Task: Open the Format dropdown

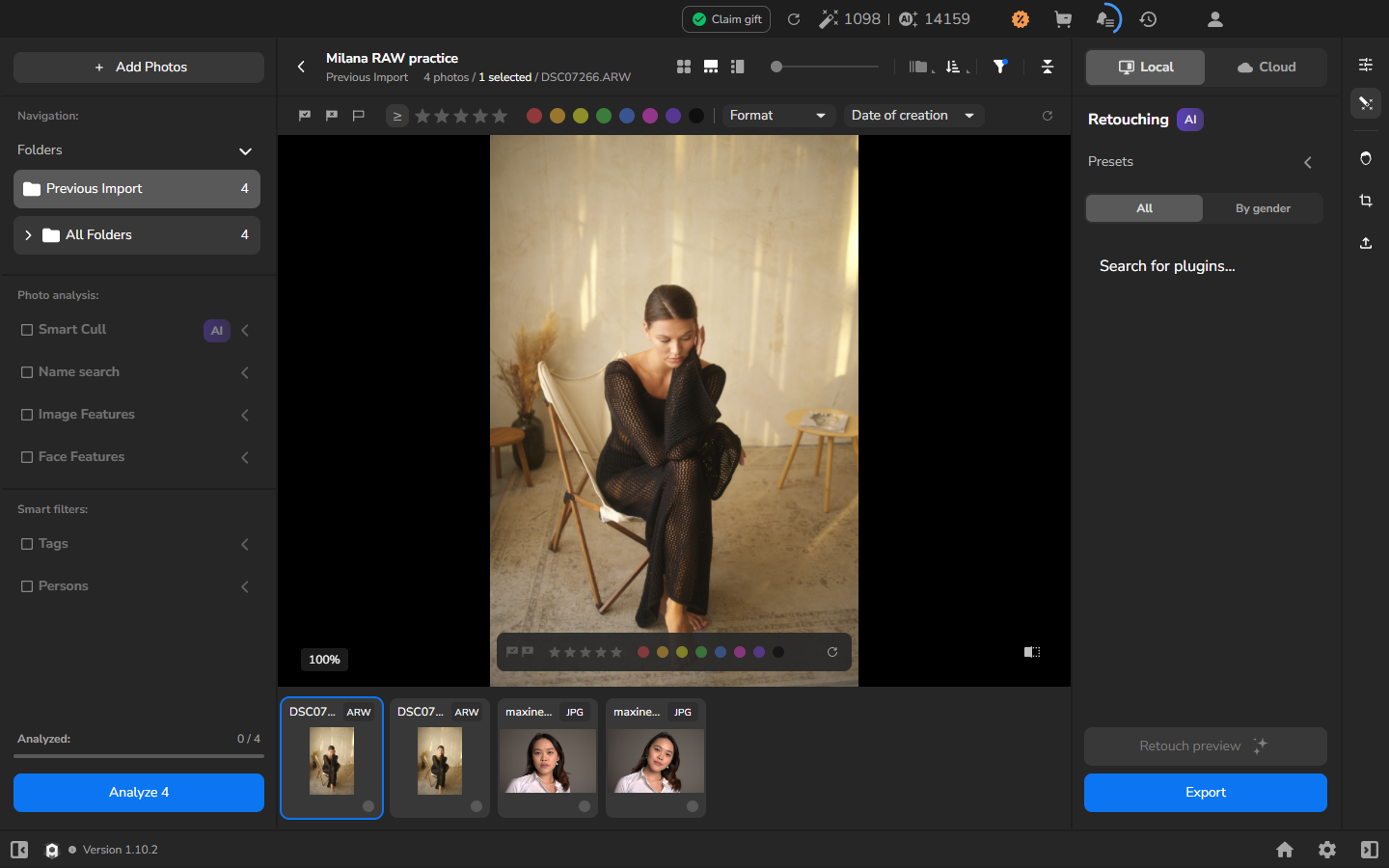Action: 779,116
